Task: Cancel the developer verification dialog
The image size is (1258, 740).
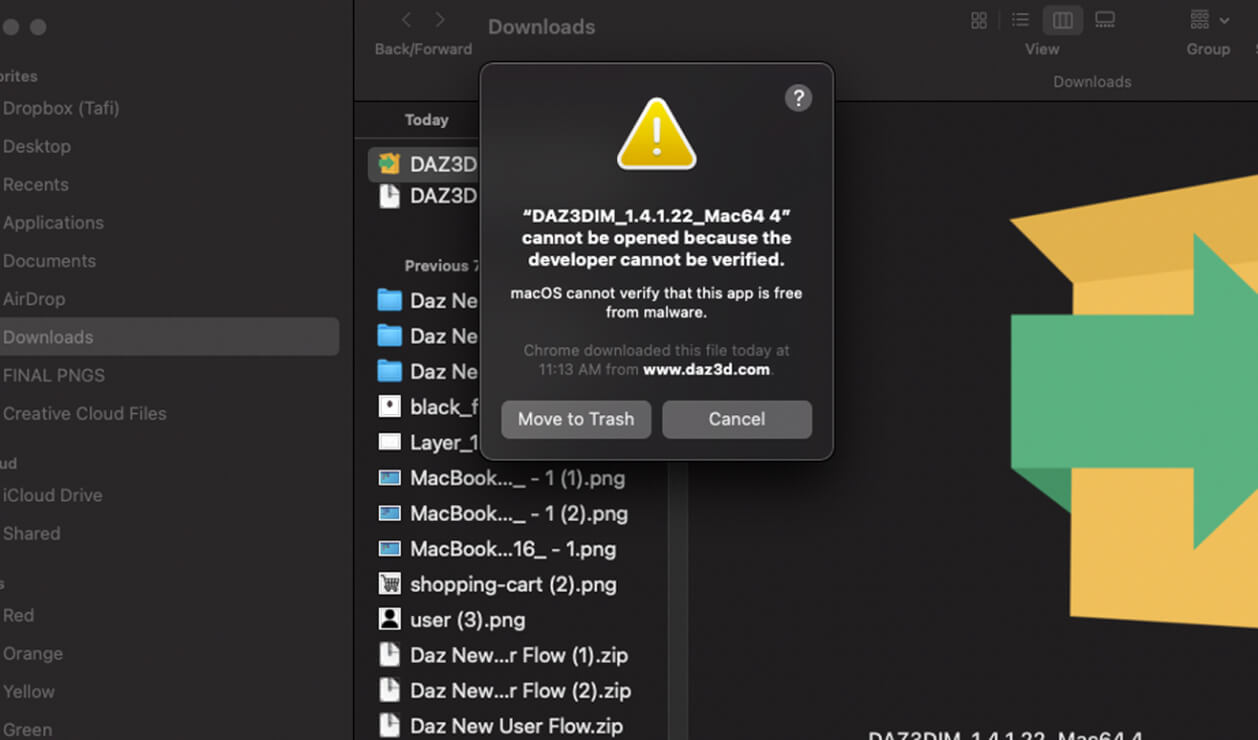Action: [737, 419]
